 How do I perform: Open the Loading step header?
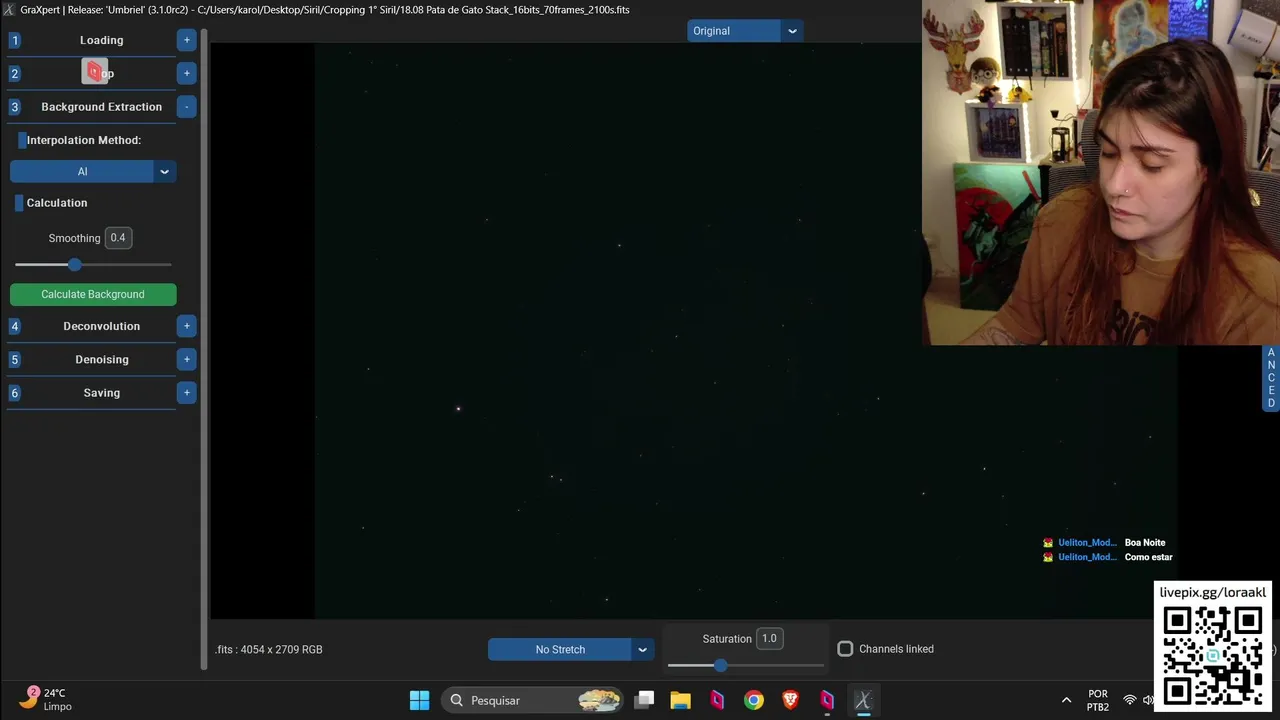coord(101,40)
